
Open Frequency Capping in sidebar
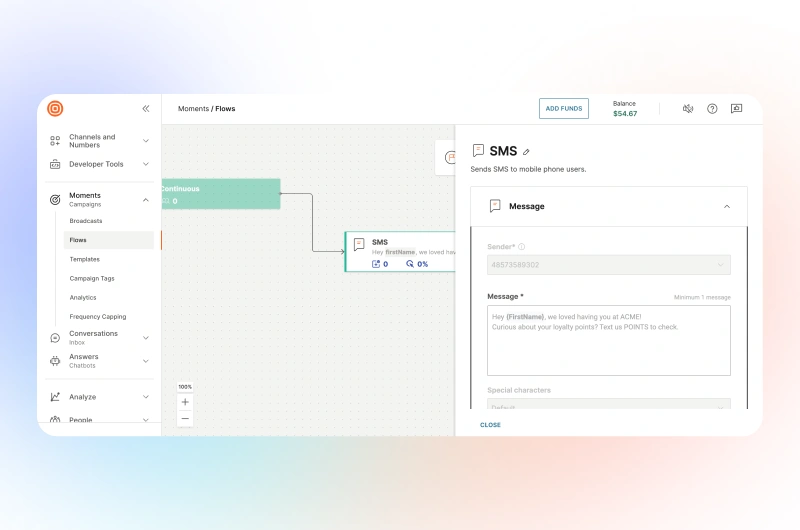(98, 316)
